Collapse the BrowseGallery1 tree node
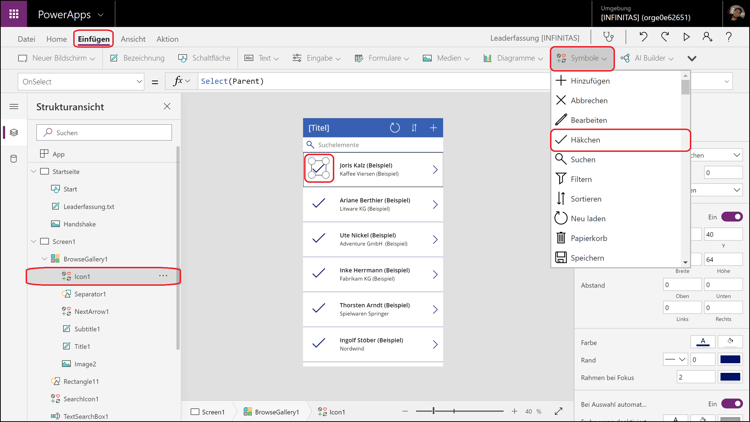 [x=44, y=259]
